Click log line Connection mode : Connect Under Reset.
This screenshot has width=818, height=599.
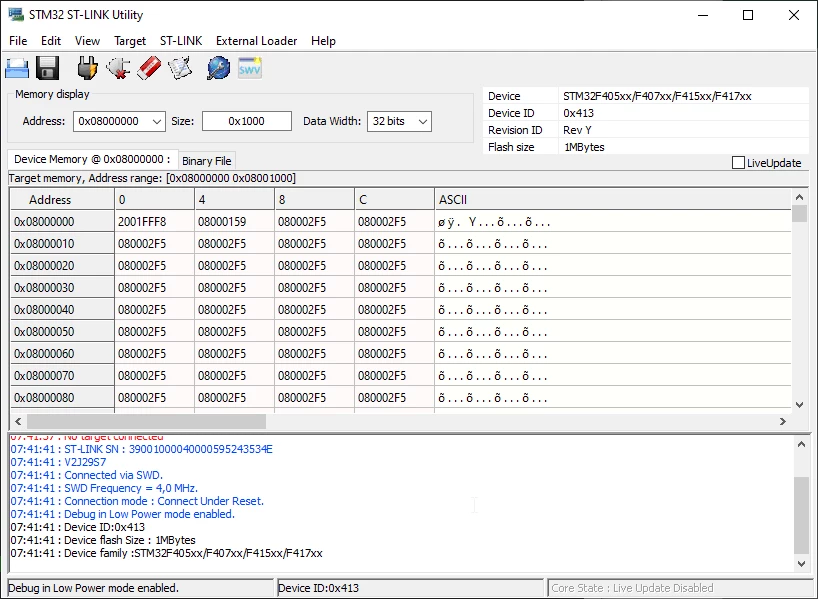click(137, 501)
